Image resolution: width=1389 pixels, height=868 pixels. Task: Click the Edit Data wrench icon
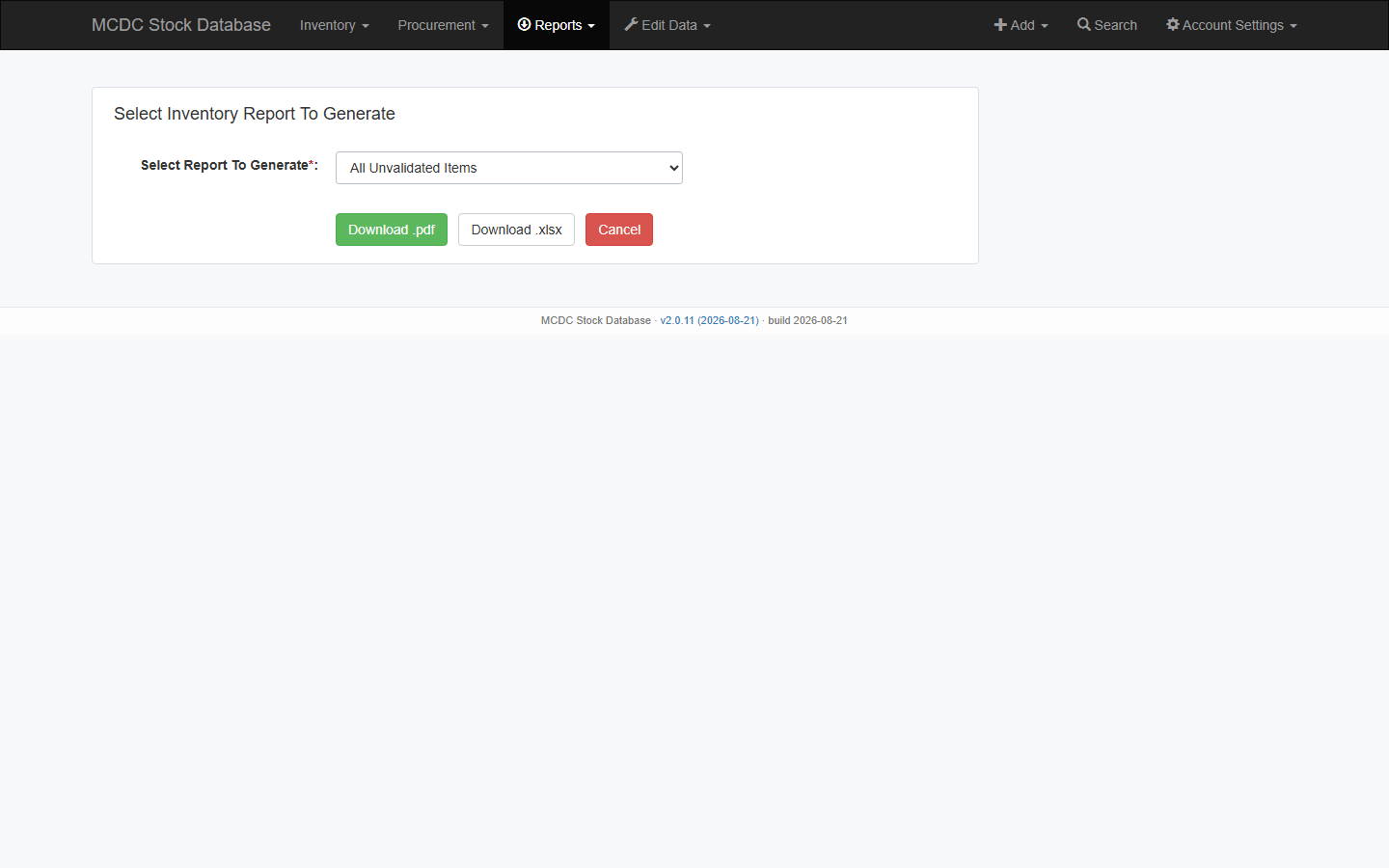631,24
